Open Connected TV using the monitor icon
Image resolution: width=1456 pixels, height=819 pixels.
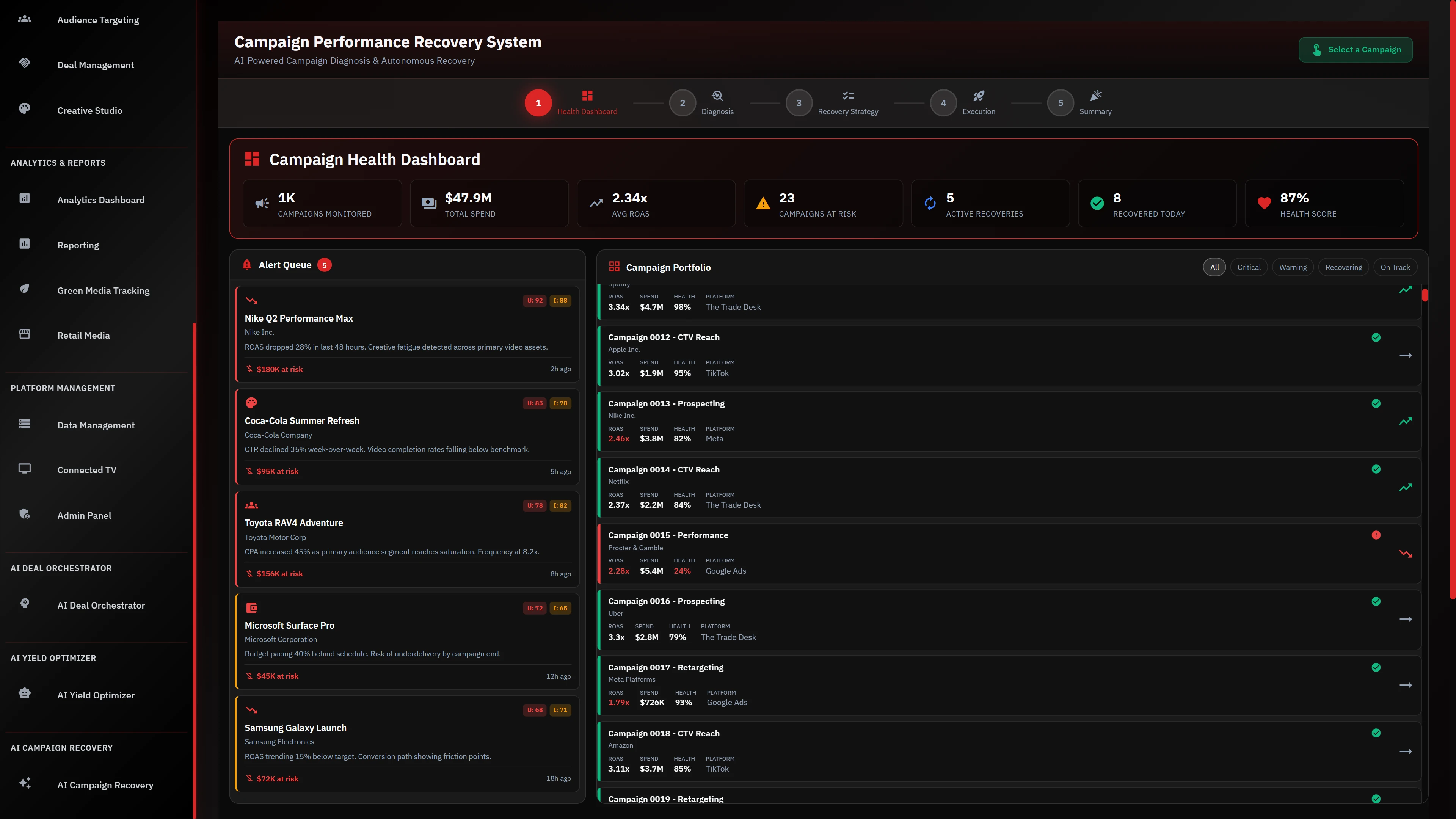click(x=24, y=468)
